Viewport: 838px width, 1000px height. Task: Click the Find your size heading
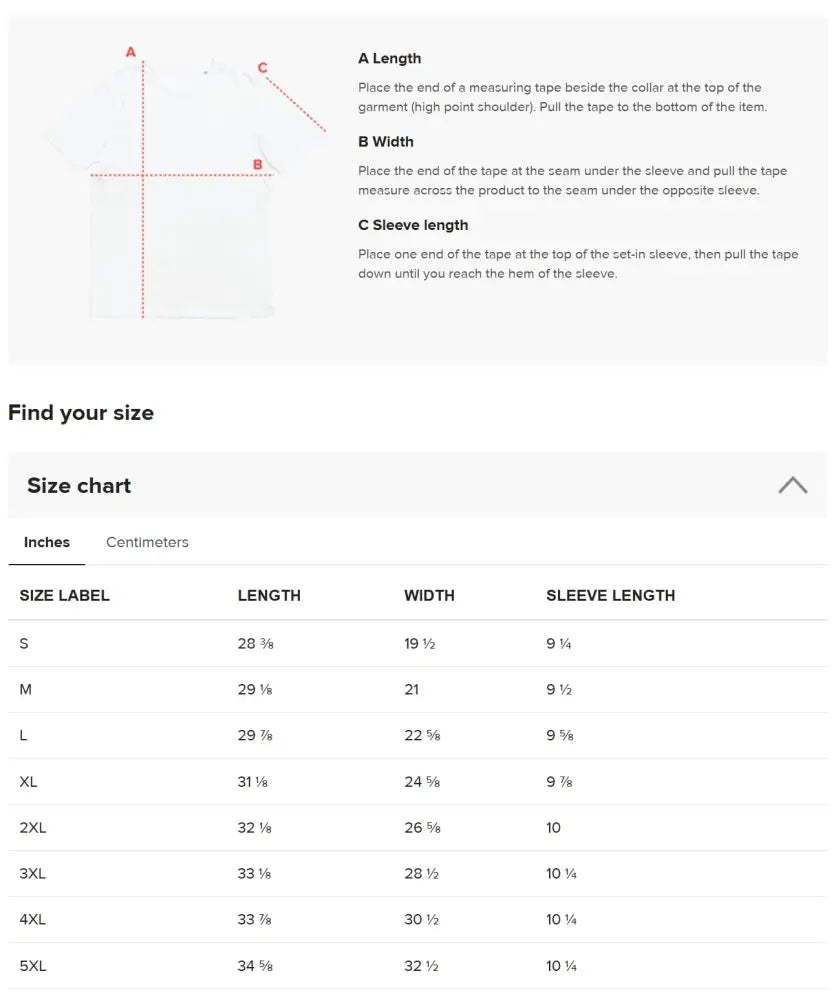(81, 413)
